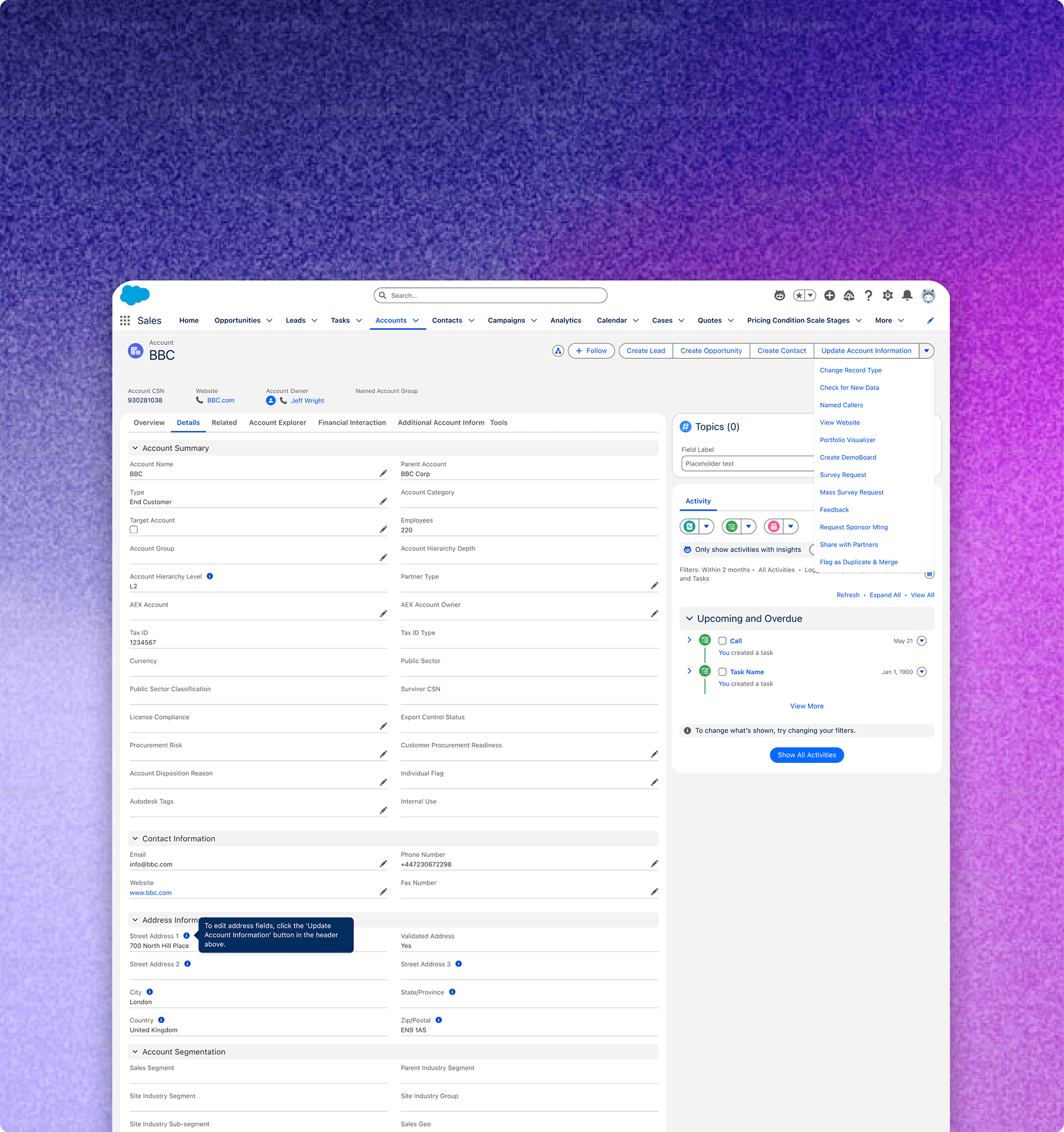Switch to the Related tab

[x=224, y=423]
